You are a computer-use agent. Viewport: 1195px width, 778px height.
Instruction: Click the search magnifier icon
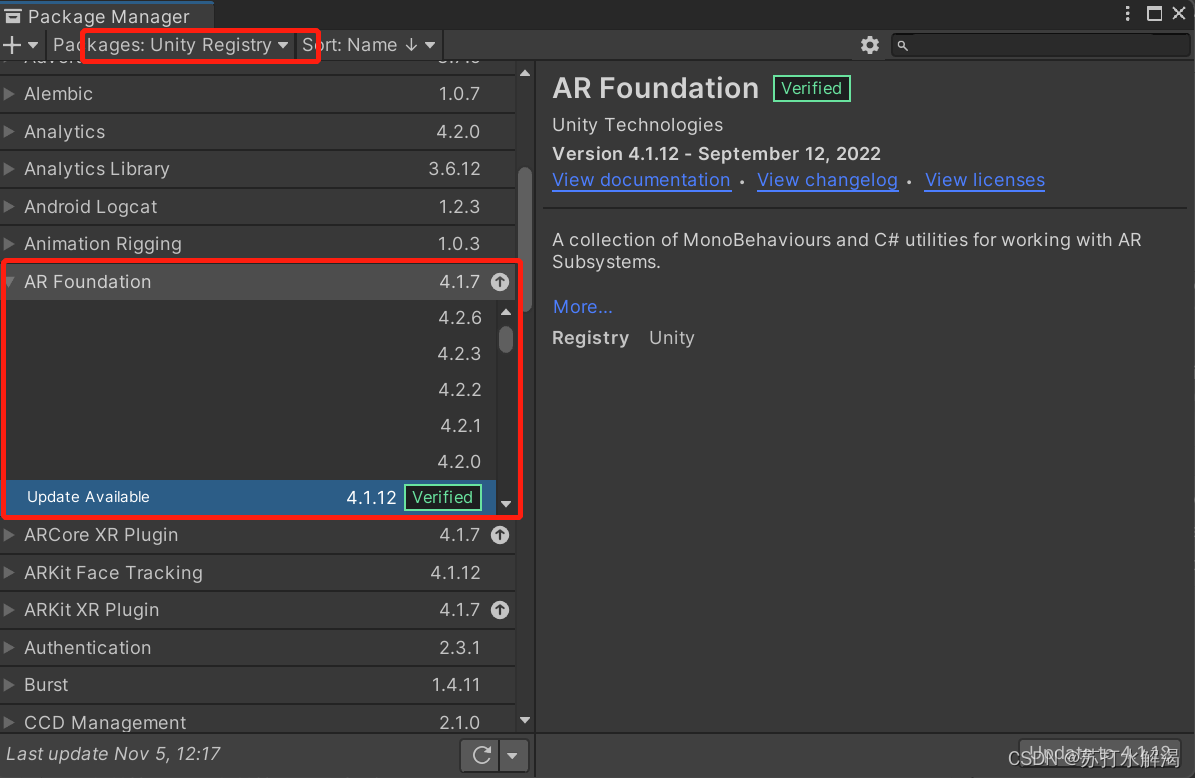coord(902,46)
